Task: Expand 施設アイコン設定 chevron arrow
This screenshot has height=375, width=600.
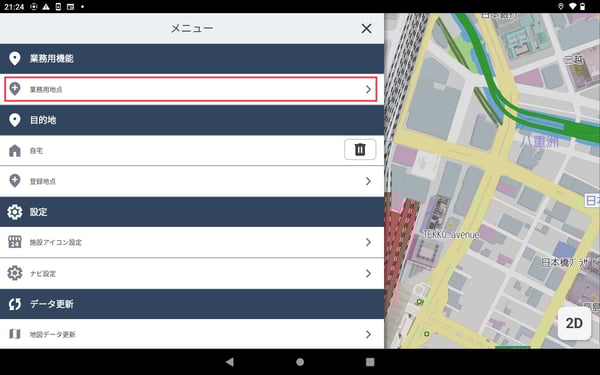Action: [x=368, y=242]
